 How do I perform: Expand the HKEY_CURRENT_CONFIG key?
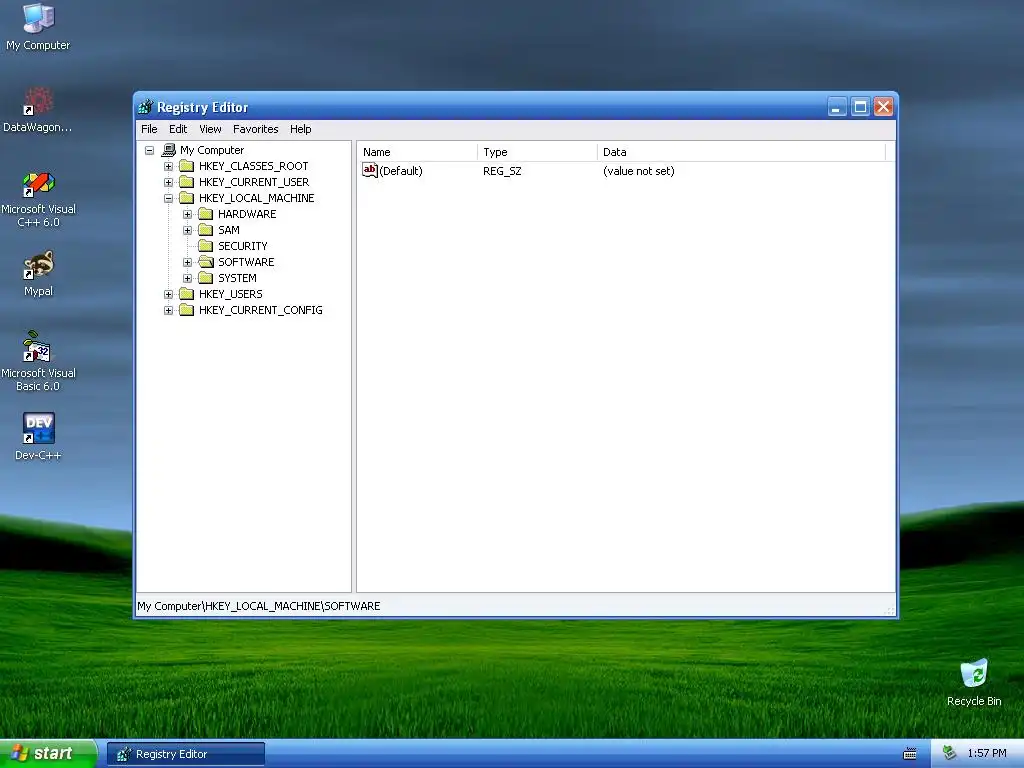tap(168, 310)
